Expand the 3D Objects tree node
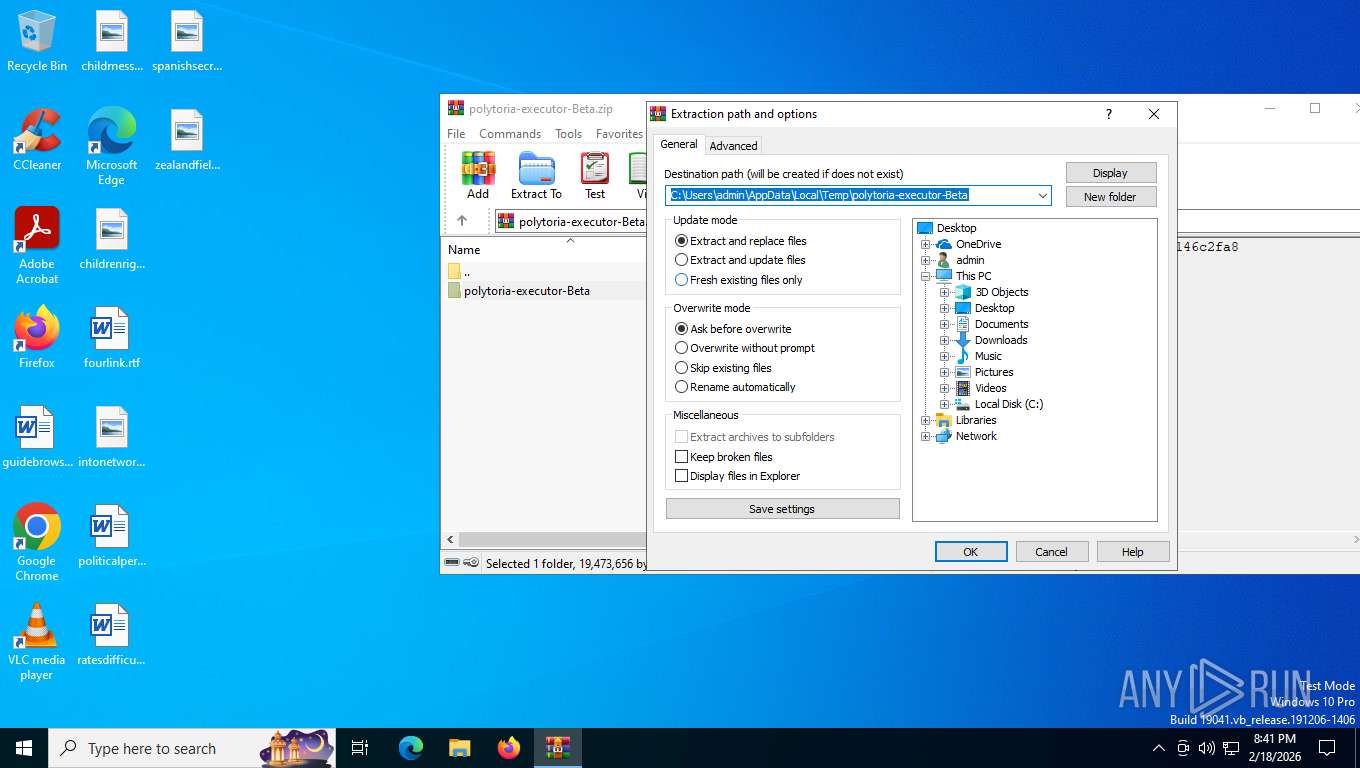This screenshot has width=1360, height=768. tap(945, 292)
